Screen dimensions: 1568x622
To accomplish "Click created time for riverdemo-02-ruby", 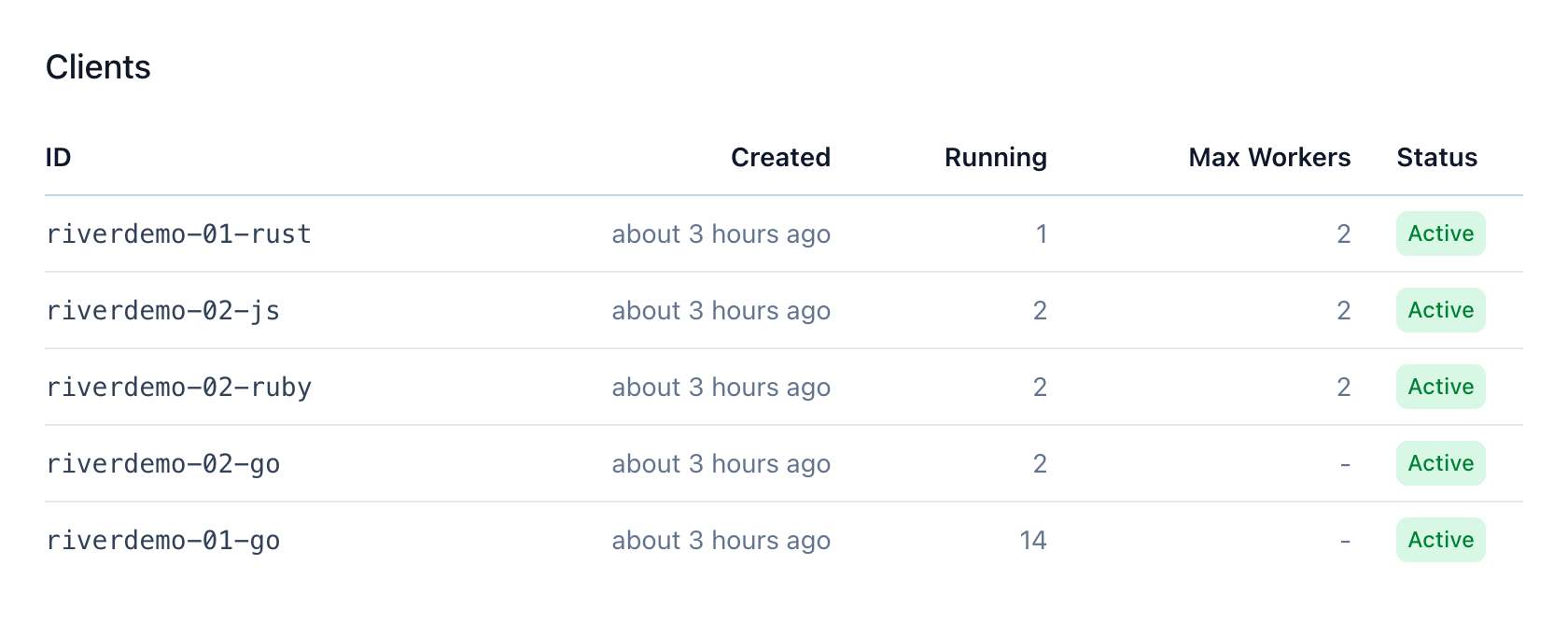I will 721,387.
